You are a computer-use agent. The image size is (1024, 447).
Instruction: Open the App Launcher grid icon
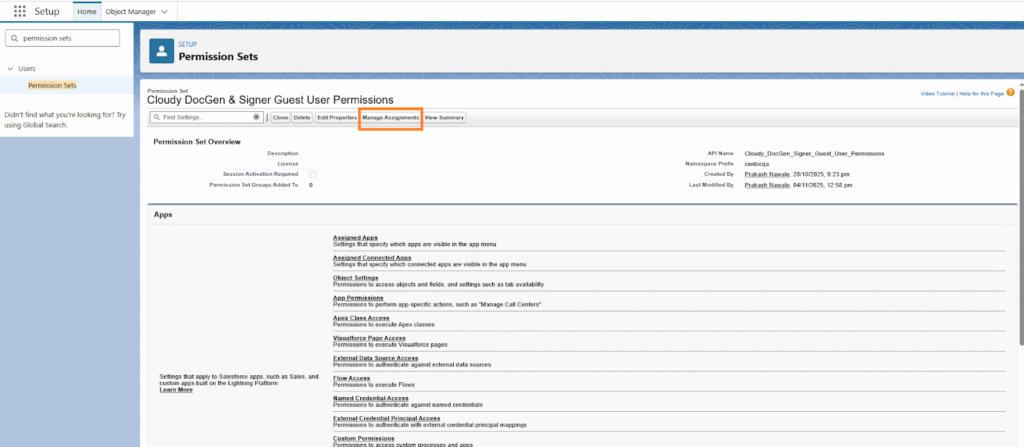(20, 11)
